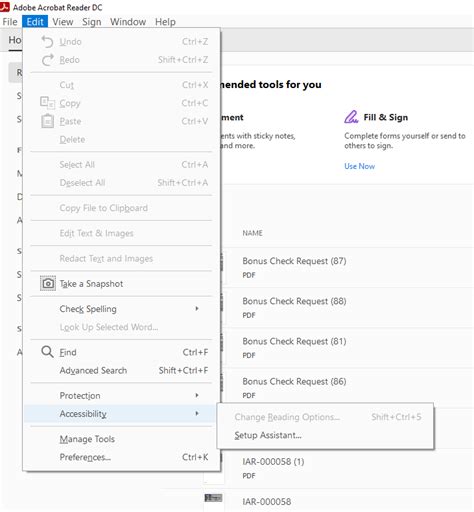Open the Sign menu

92,22
